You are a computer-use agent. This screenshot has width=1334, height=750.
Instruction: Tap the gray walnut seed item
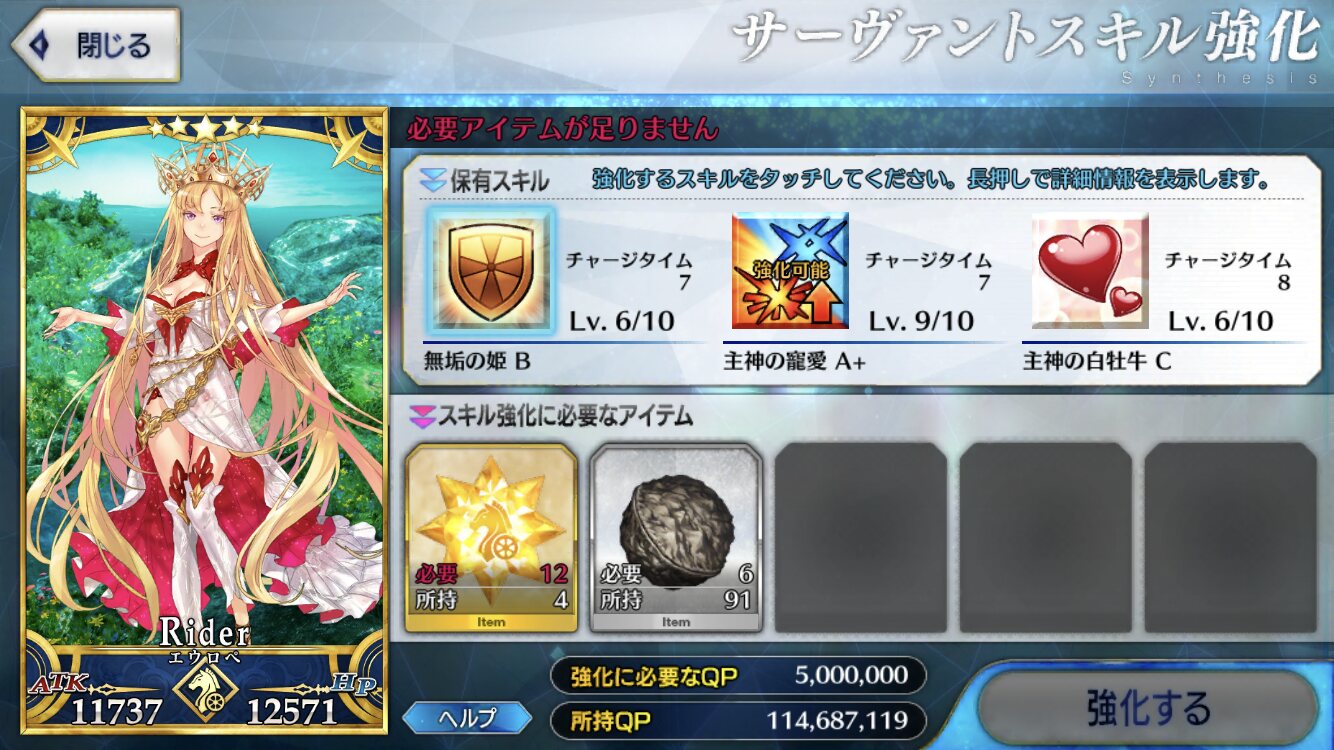tap(676, 538)
